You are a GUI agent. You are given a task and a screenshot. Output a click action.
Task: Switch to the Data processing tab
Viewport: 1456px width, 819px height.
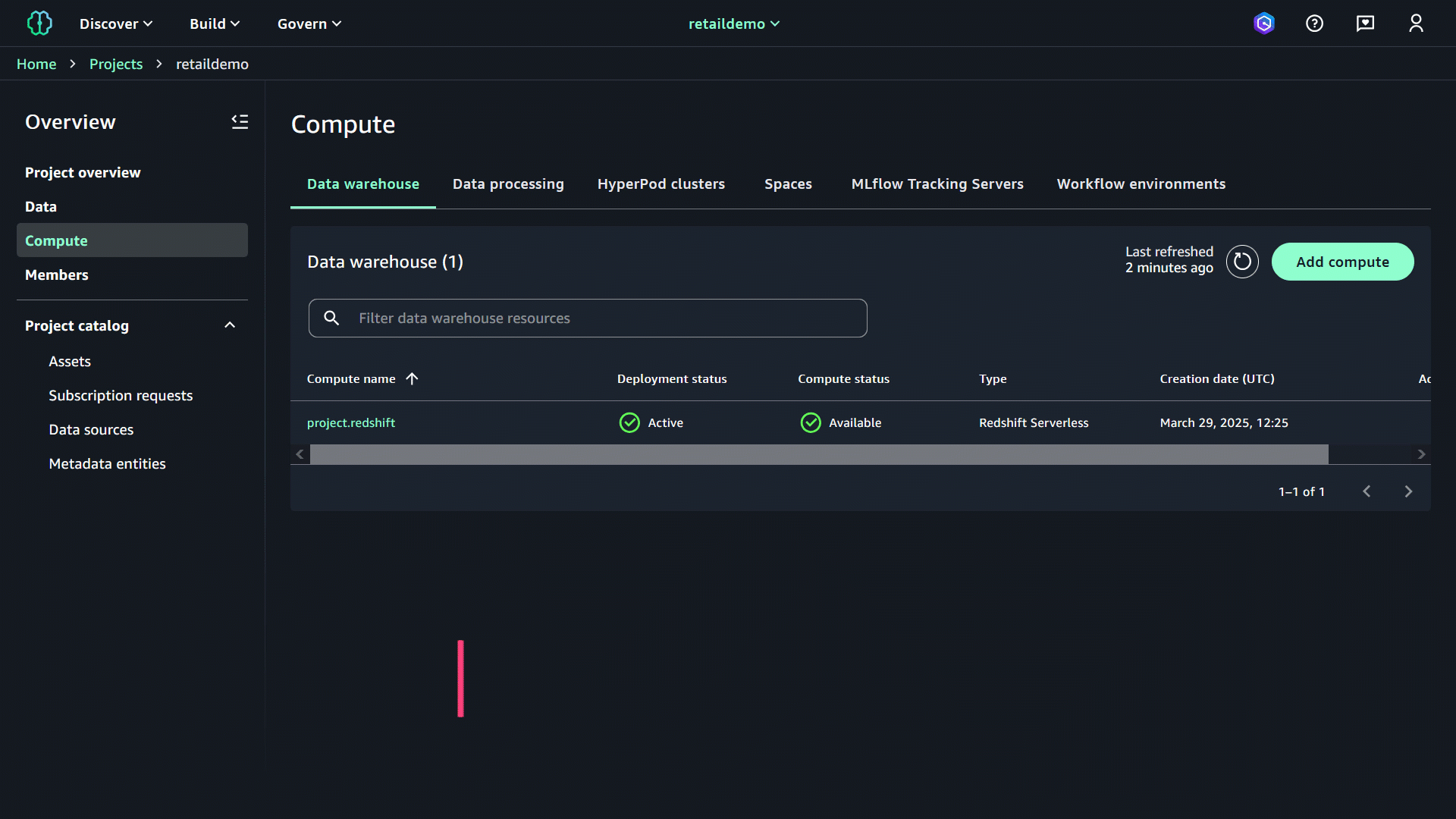tap(508, 184)
